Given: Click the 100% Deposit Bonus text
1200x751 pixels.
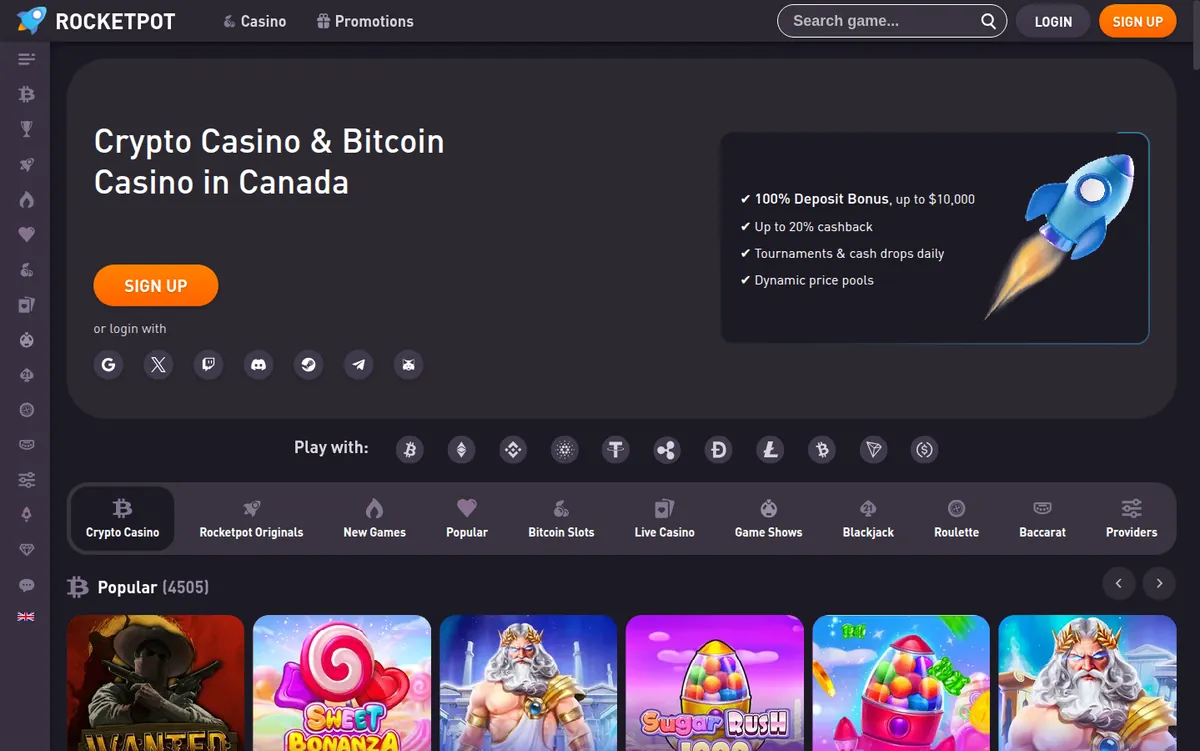Looking at the screenshot, I should pyautogui.click(x=822, y=199).
